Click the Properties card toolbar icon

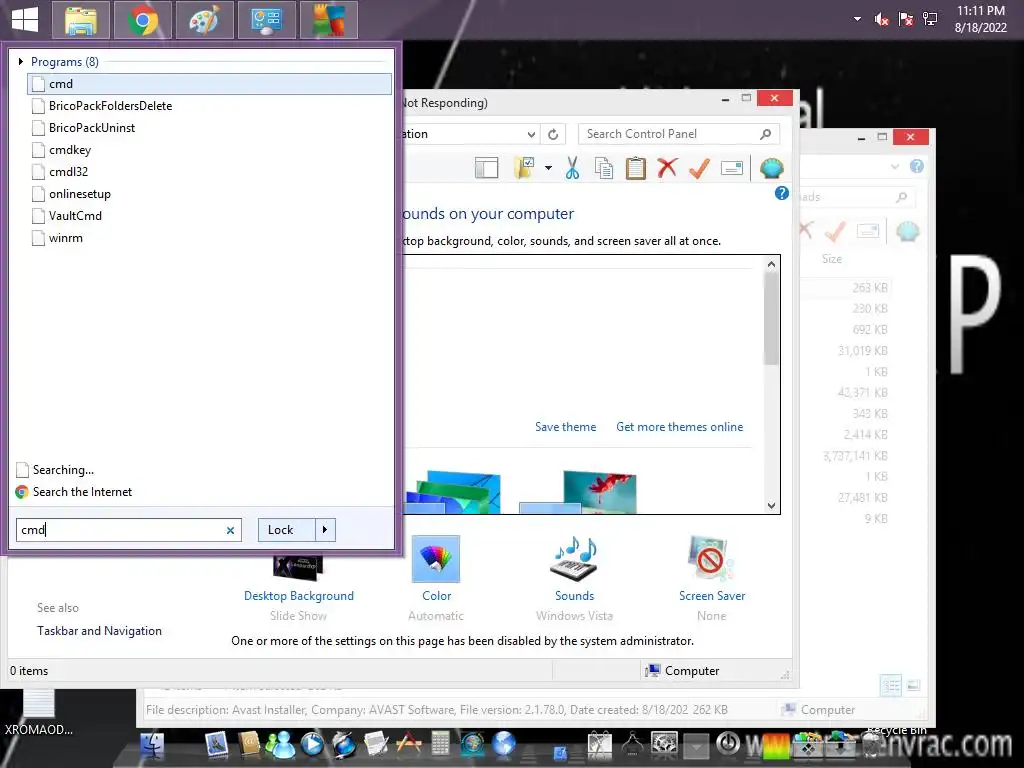click(732, 168)
